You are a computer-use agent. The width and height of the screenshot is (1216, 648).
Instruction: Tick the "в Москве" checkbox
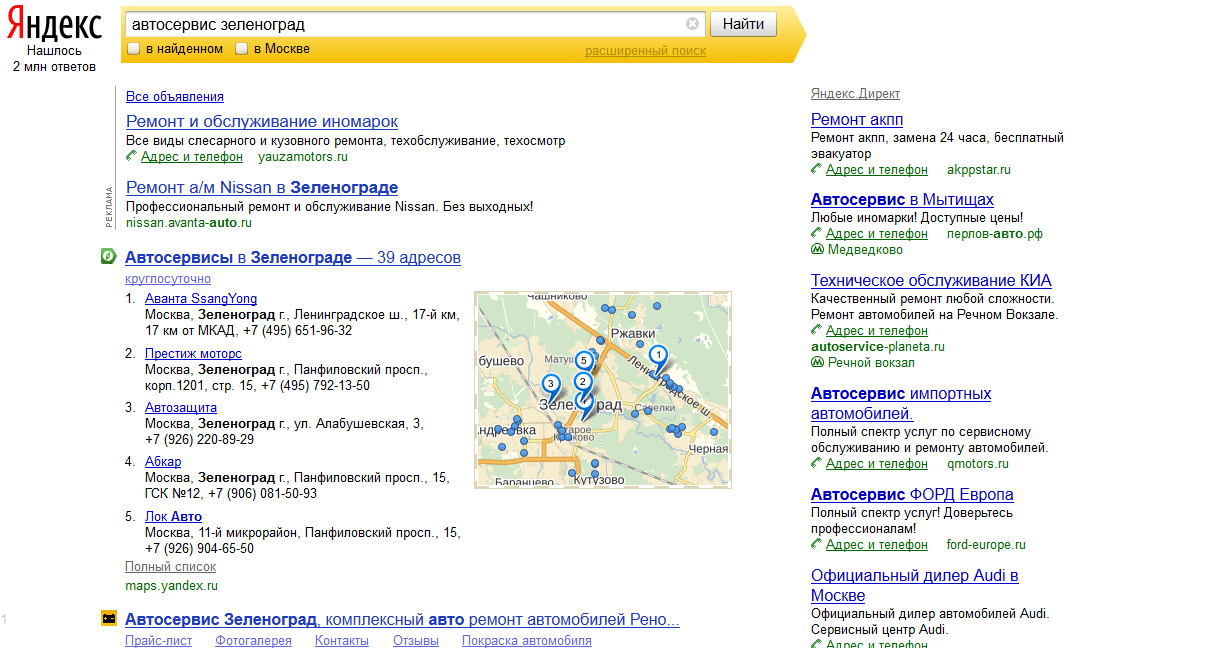click(x=241, y=49)
